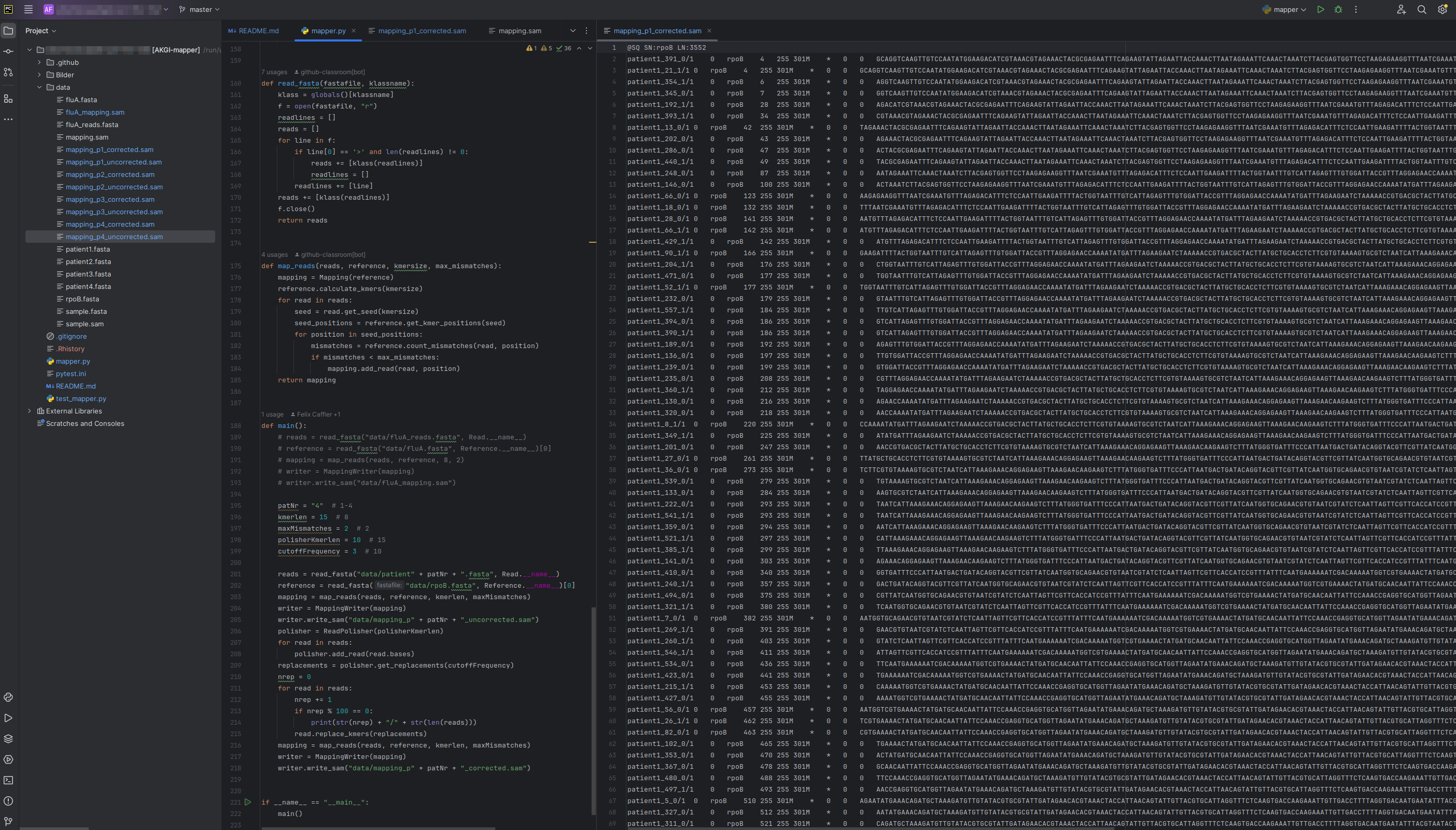This screenshot has width=1456, height=830.
Task: Select rpoB.fasta file
Action: pos(82,299)
